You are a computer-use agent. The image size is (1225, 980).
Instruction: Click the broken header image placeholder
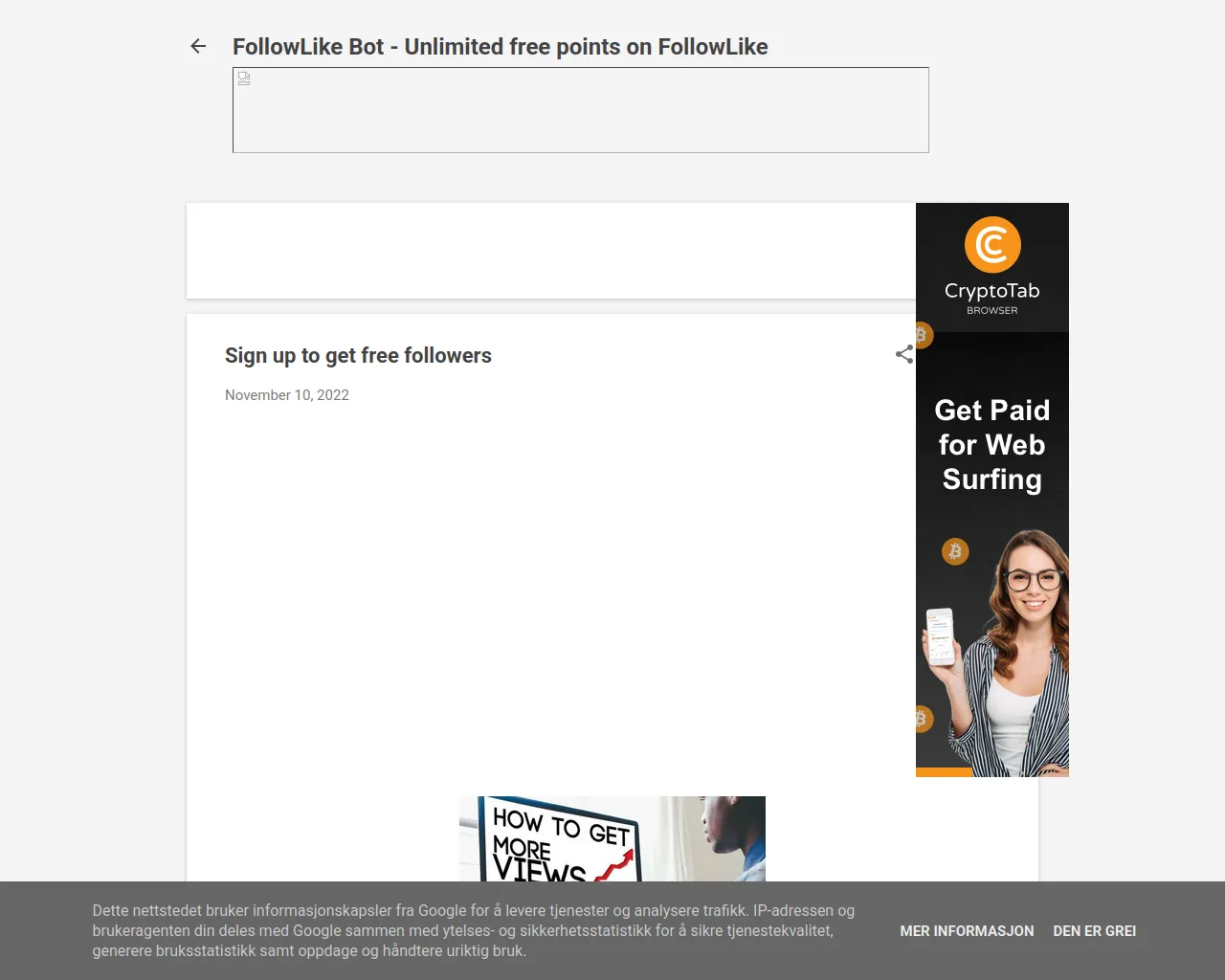pos(581,110)
